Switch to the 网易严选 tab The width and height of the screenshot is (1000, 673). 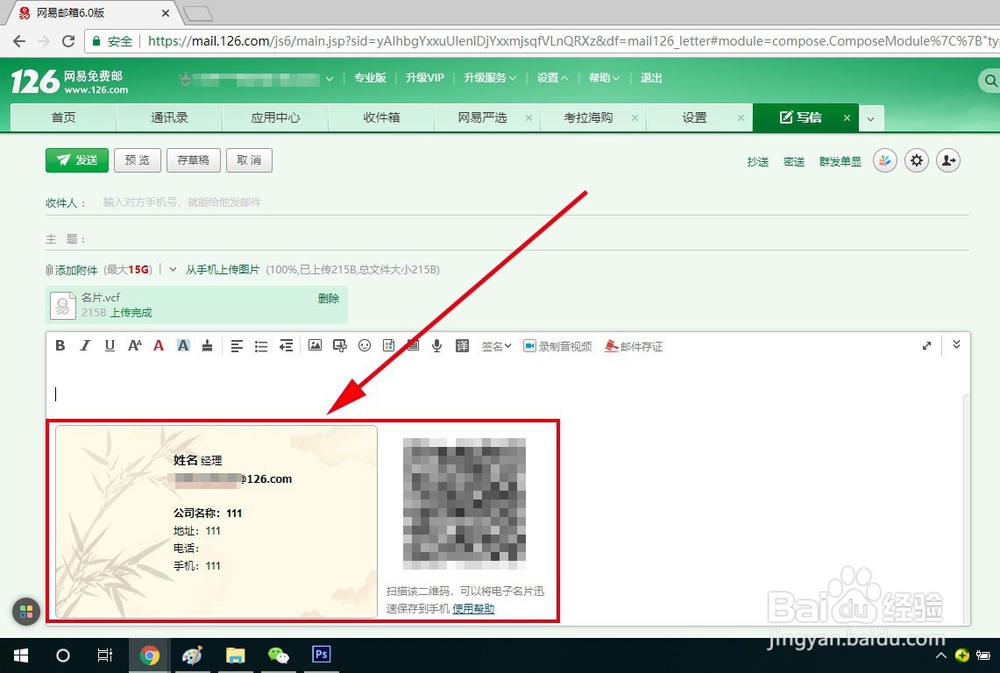point(482,117)
